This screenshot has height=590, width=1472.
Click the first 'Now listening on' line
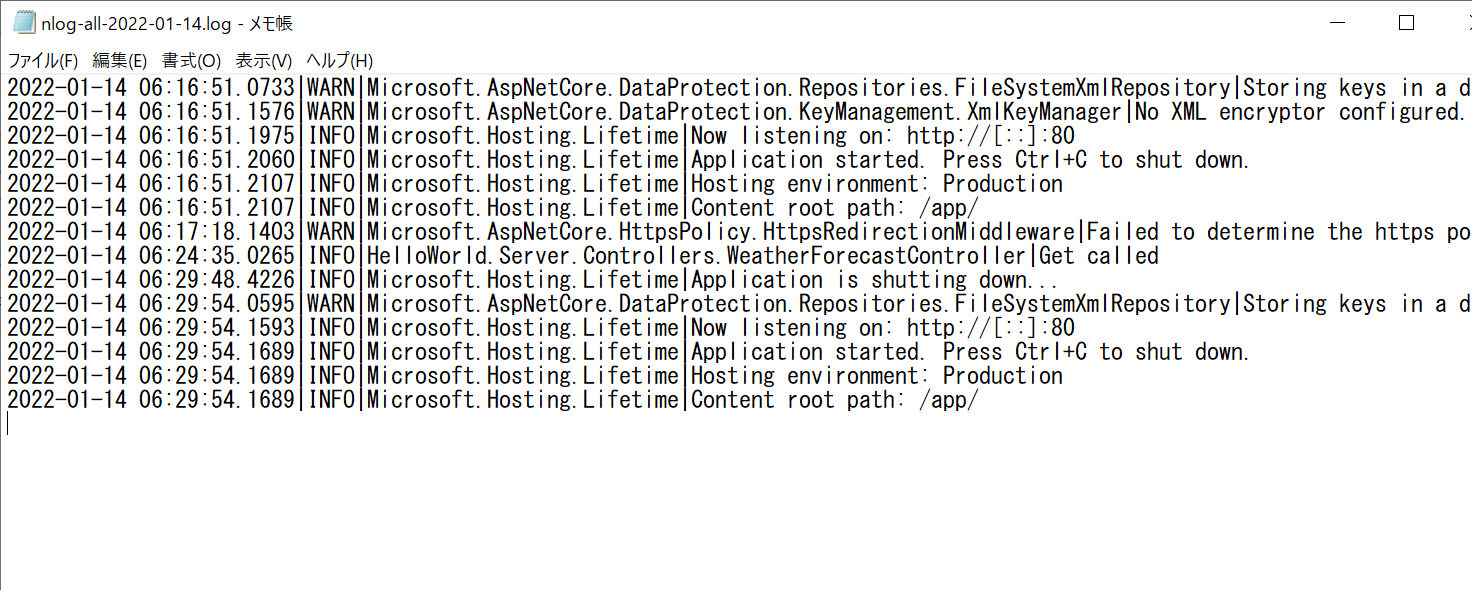pyautogui.click(x=541, y=136)
